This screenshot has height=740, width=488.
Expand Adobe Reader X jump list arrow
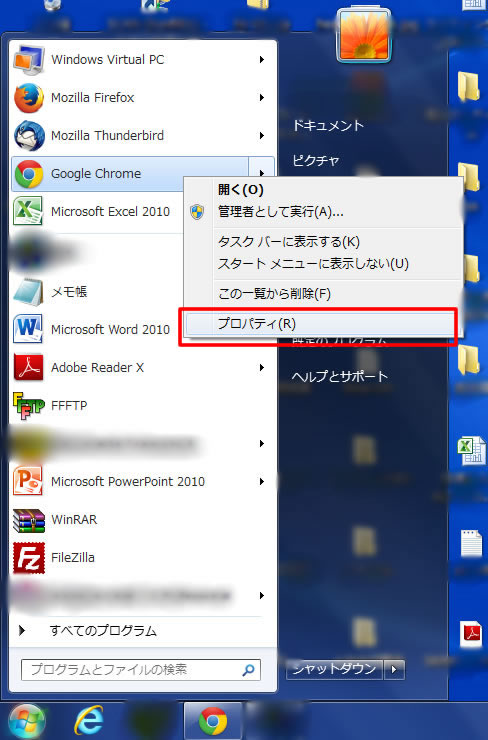(261, 368)
